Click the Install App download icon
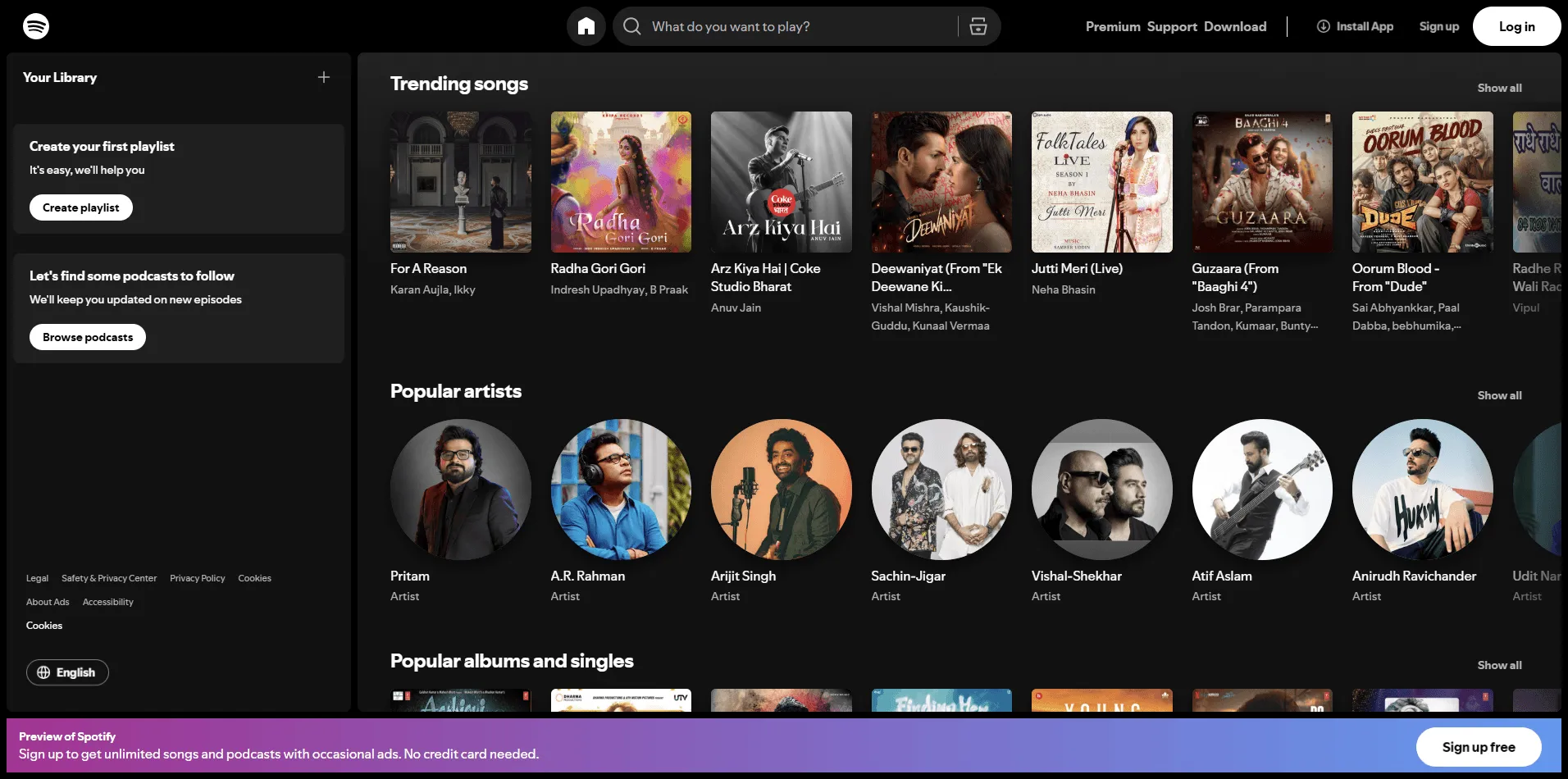 (1324, 26)
